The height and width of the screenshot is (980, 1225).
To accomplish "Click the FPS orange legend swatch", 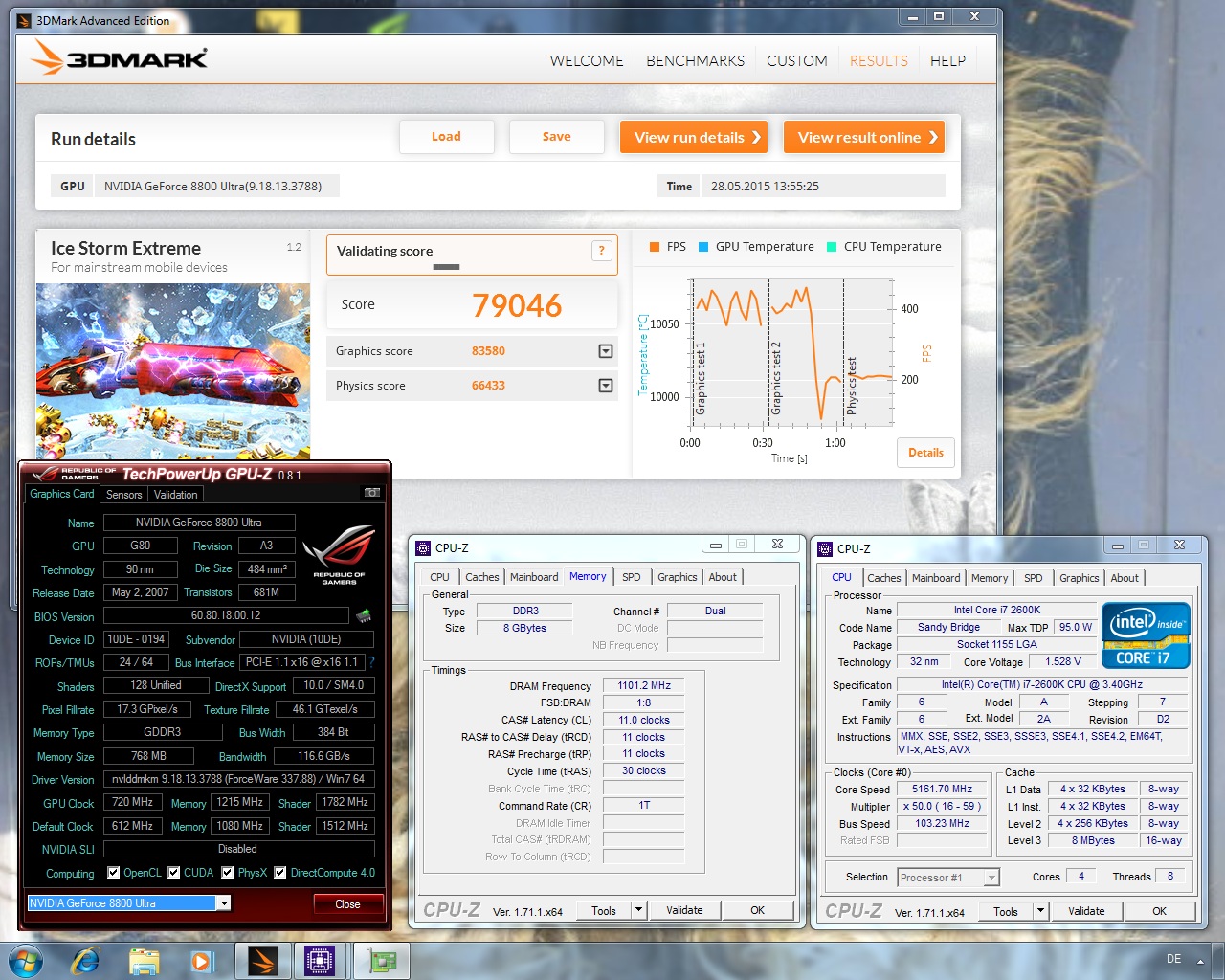I will coord(655,247).
